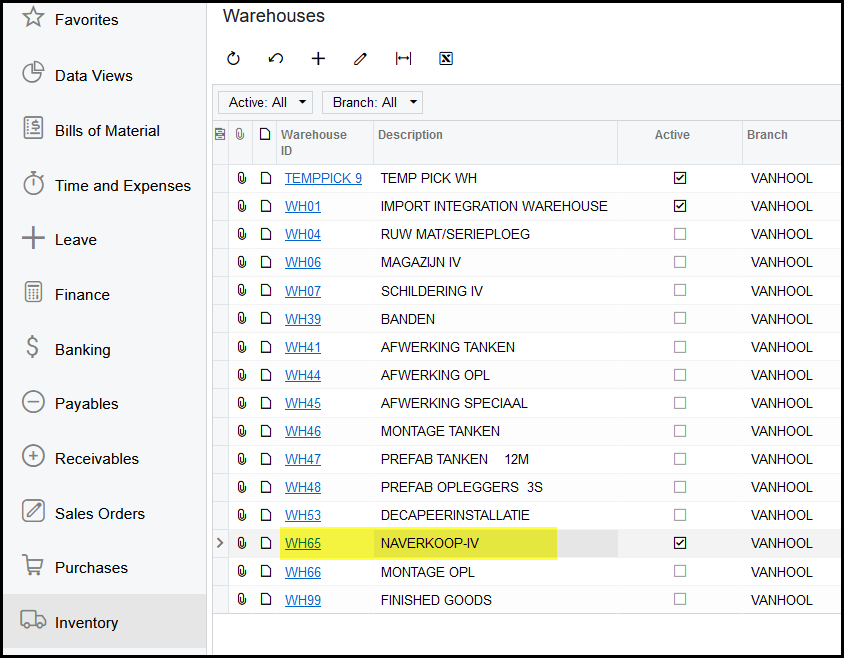Open the TEMPPICK 9 warehouse link
Viewport: 844px width, 658px height.
pos(323,178)
